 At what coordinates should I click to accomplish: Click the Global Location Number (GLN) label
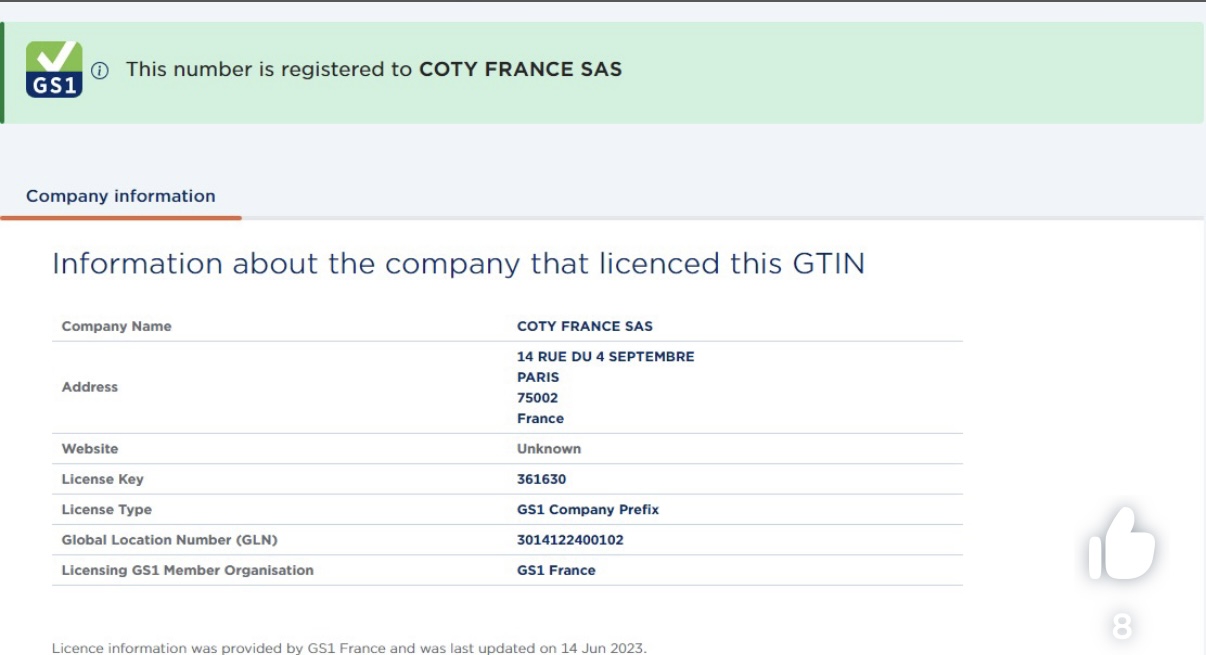click(x=169, y=540)
